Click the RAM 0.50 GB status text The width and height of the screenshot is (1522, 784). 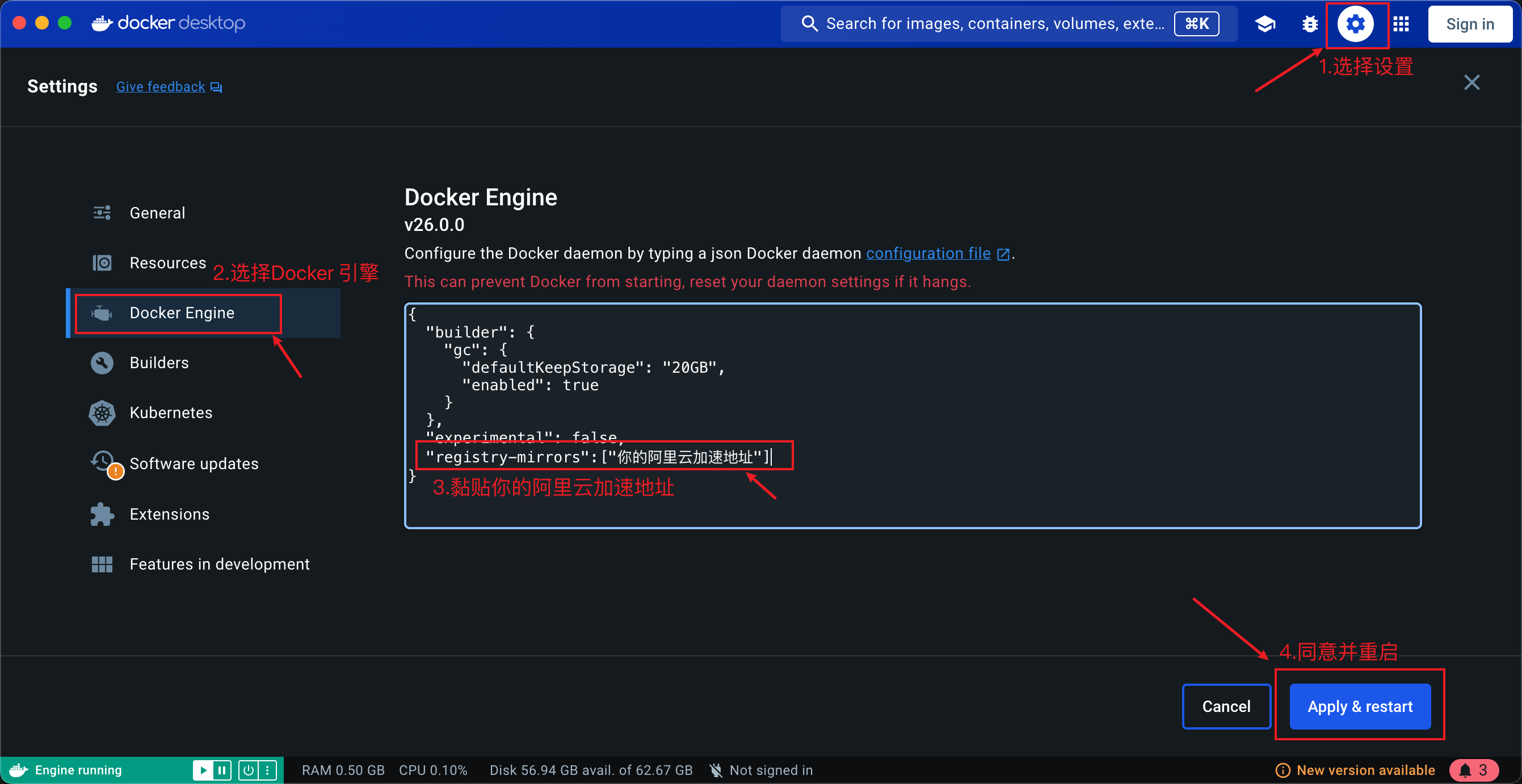(x=343, y=770)
